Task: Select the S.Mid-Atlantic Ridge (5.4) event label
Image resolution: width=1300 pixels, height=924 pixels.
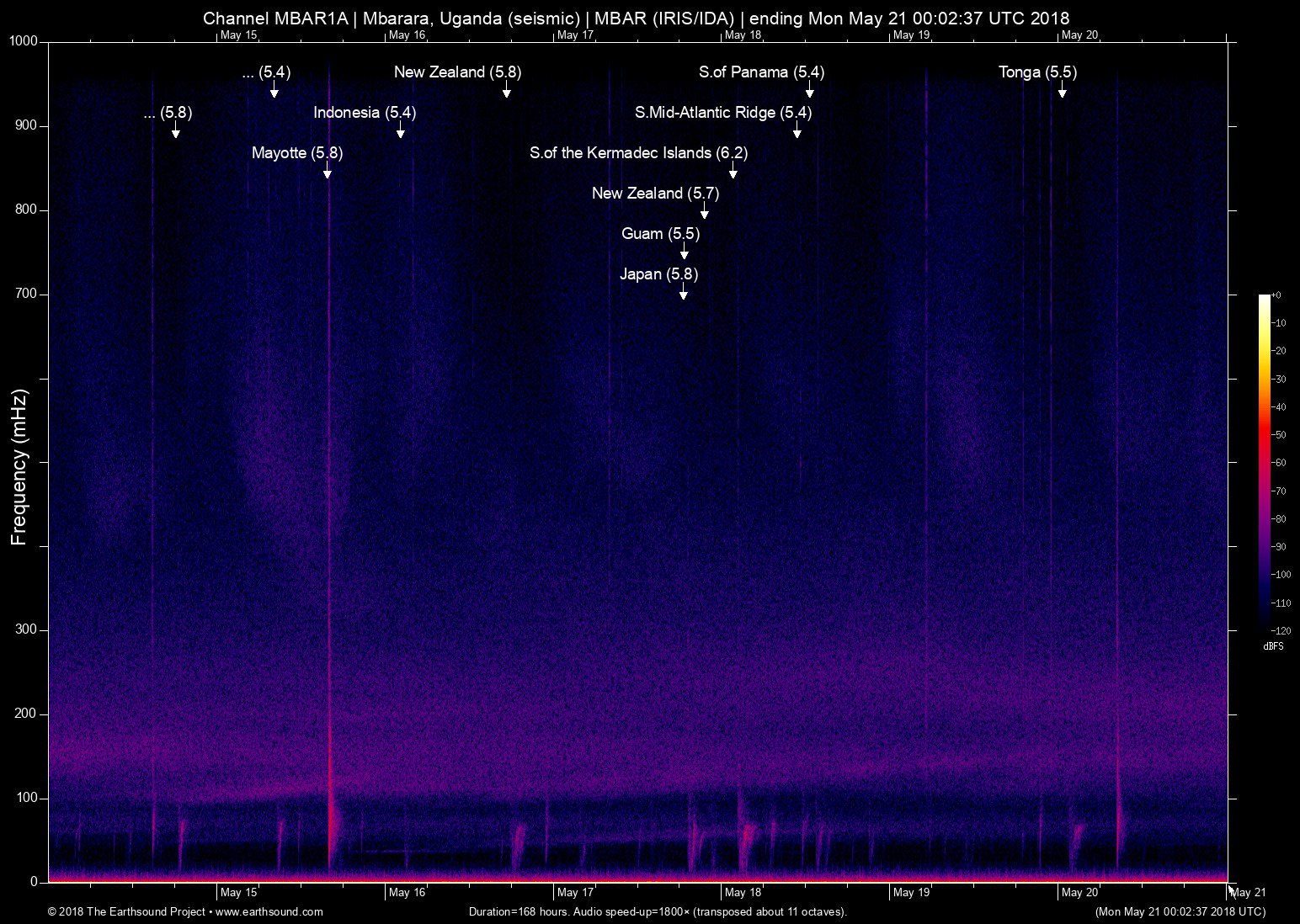Action: [723, 113]
